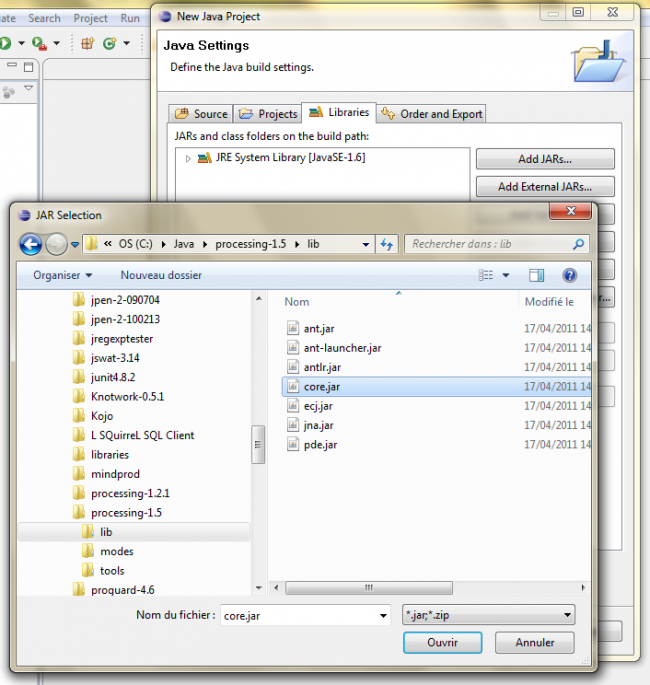Image resolution: width=650 pixels, height=685 pixels.
Task: Click the Modifié le column header
Action: click(x=549, y=302)
